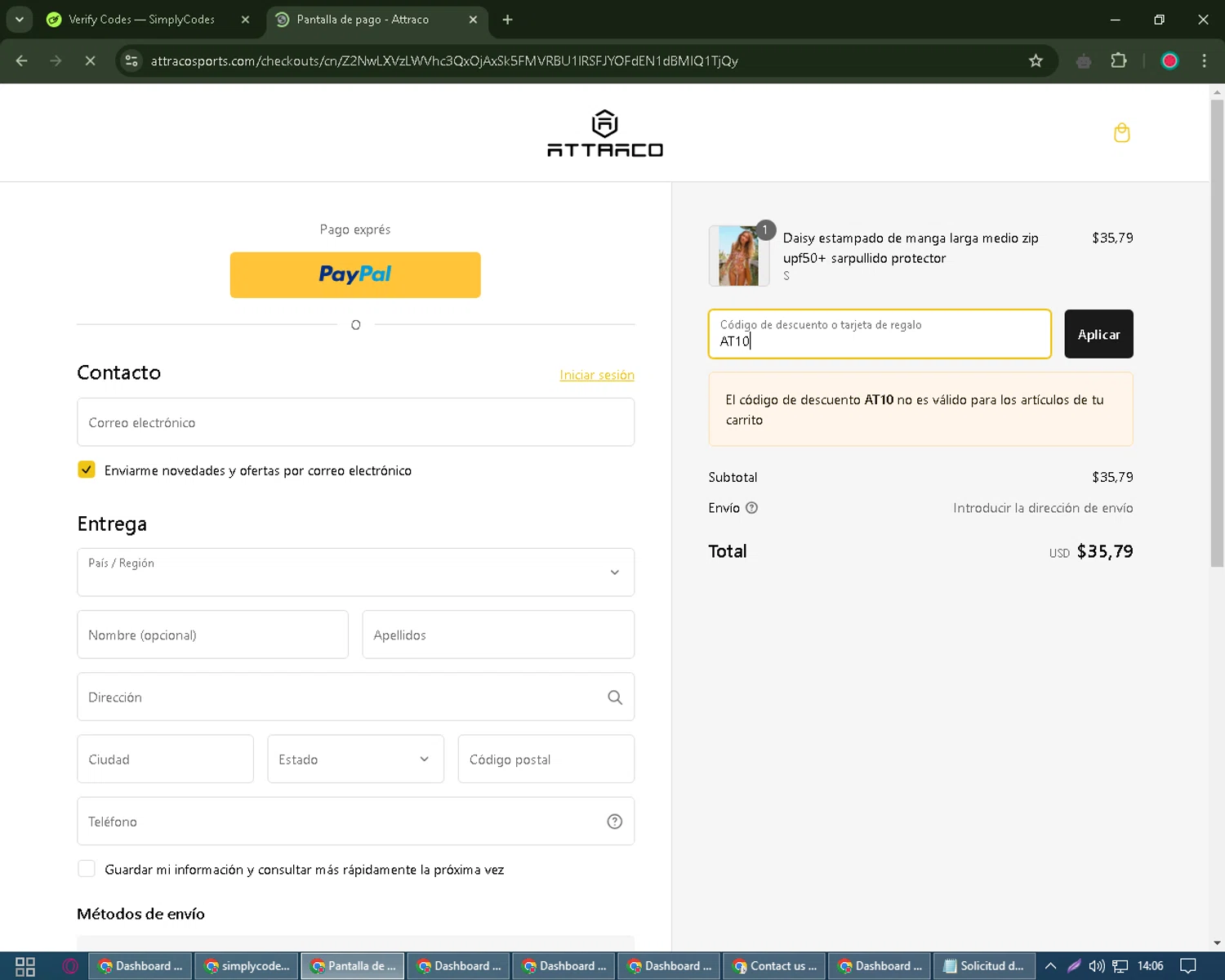Open the browser extensions puzzle icon
Image resolution: width=1225 pixels, height=980 pixels.
coord(1119,61)
